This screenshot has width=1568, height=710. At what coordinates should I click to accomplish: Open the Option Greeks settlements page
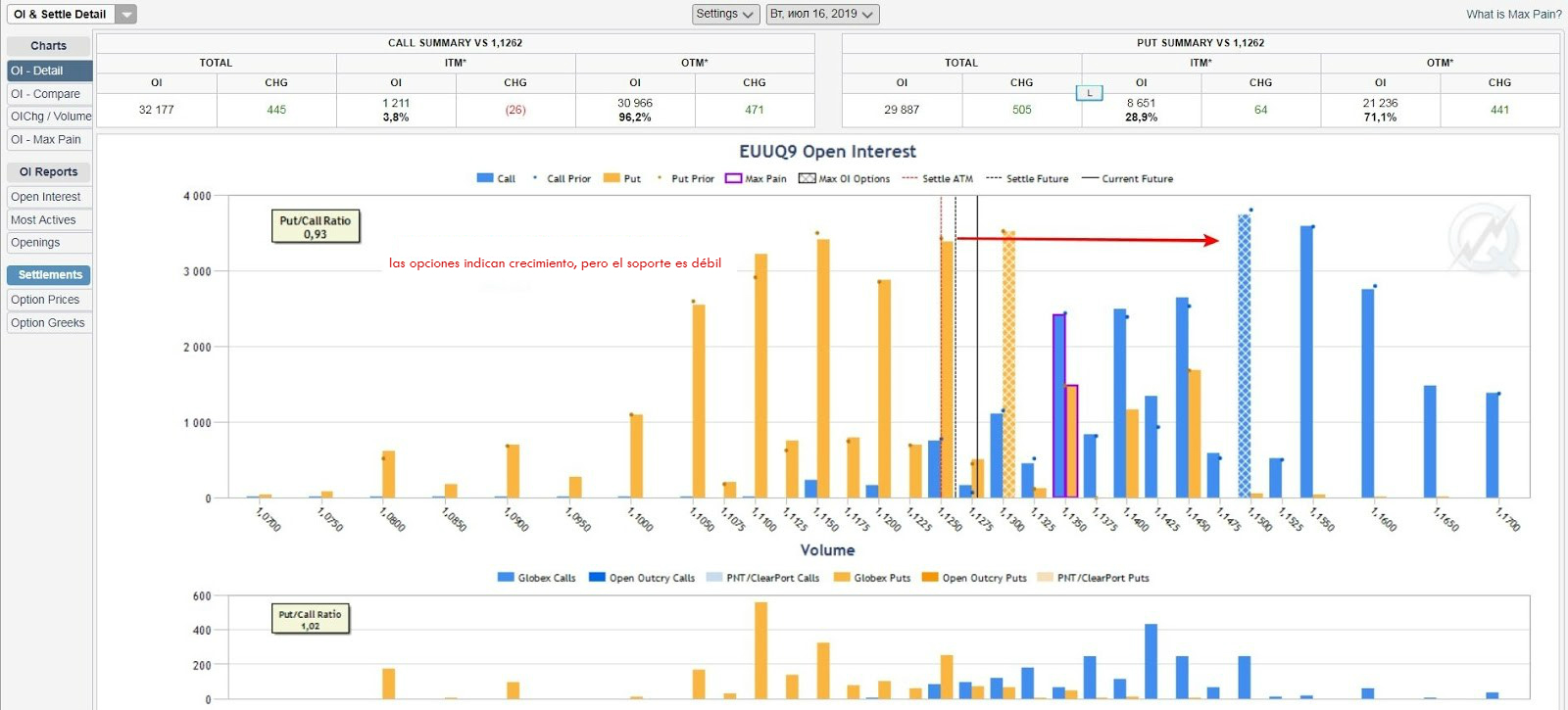pos(49,323)
